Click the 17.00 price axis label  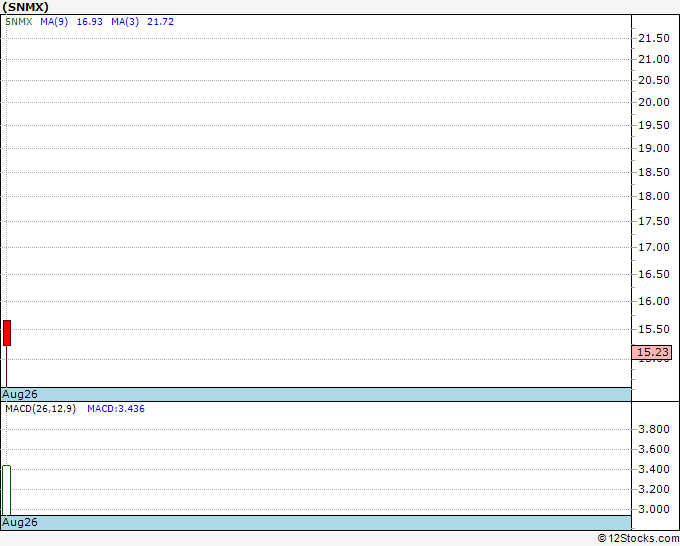tap(654, 247)
